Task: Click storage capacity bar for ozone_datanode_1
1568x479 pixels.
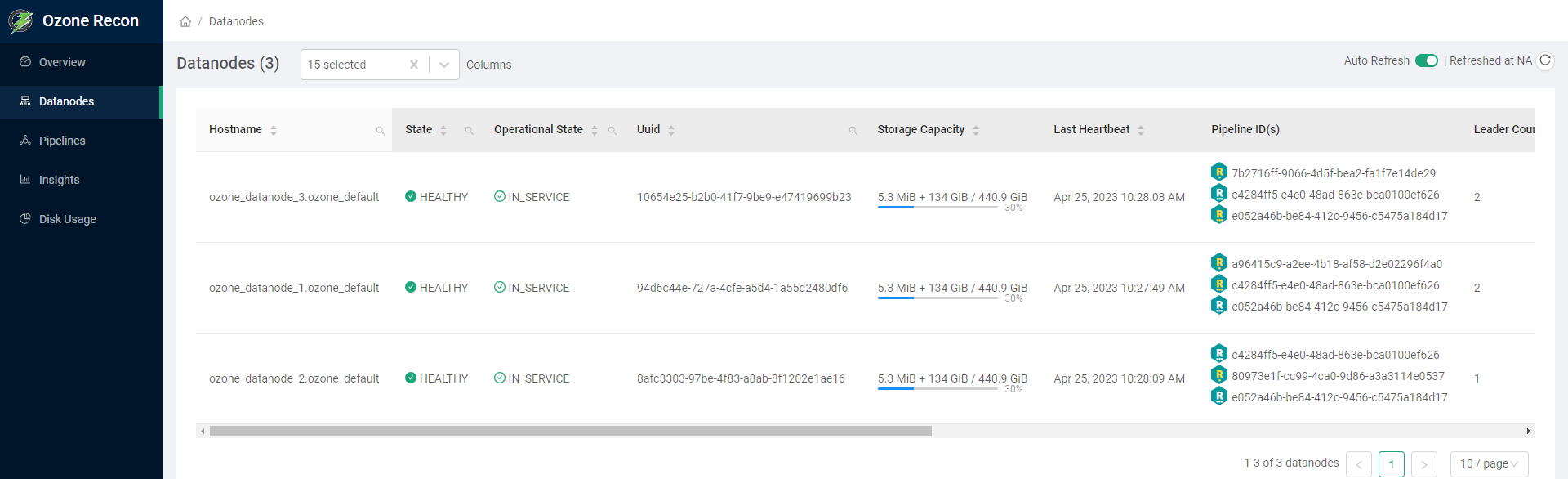Action: (x=938, y=298)
